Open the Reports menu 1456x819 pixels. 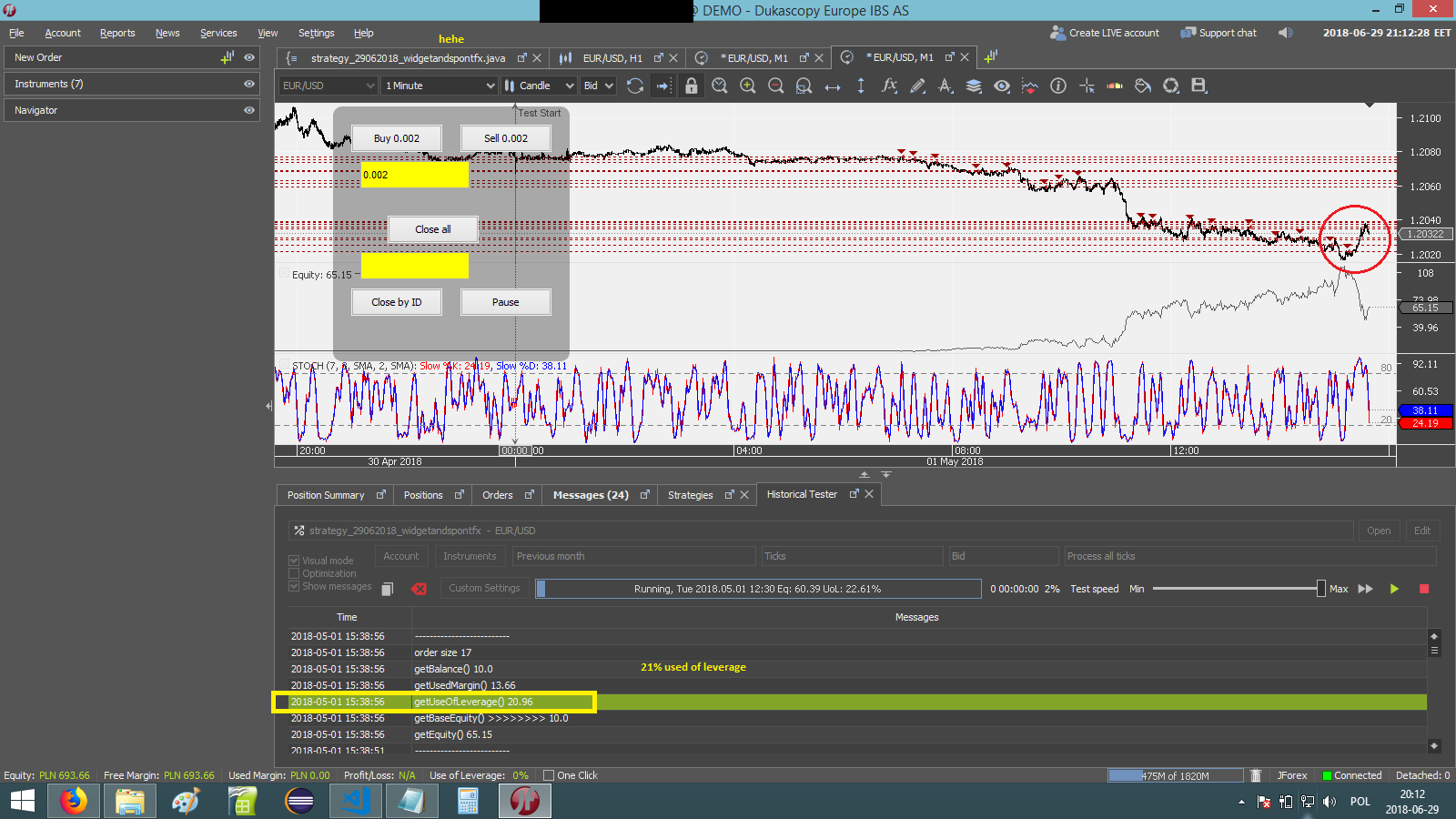pyautogui.click(x=117, y=33)
